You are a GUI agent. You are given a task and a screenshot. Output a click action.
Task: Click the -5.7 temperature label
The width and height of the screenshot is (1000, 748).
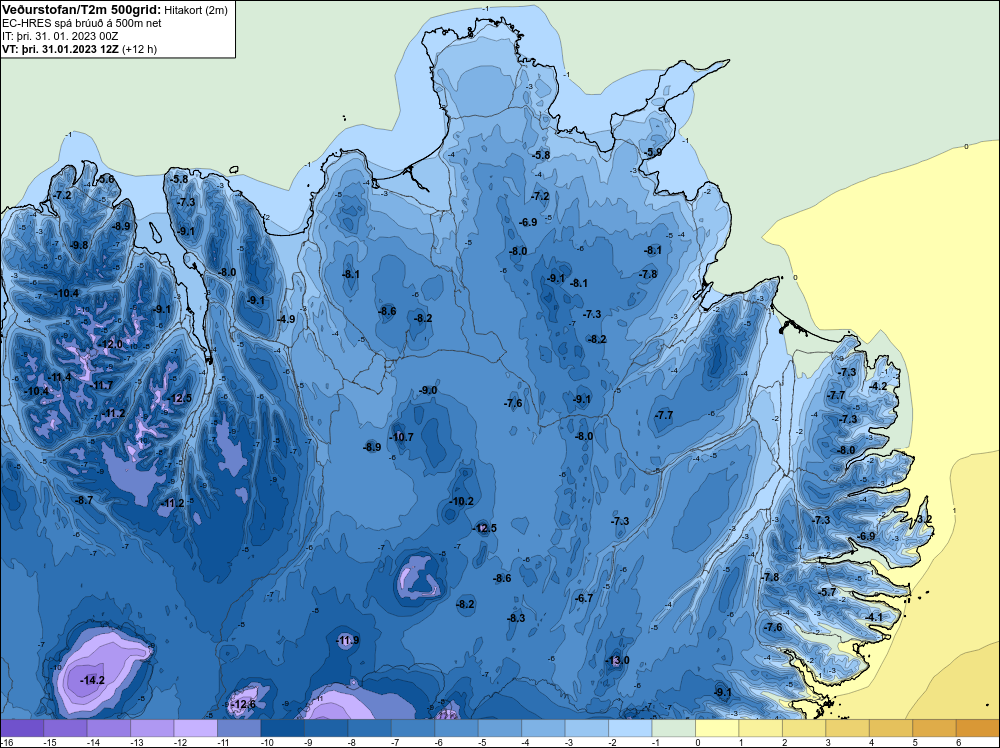(x=827, y=592)
